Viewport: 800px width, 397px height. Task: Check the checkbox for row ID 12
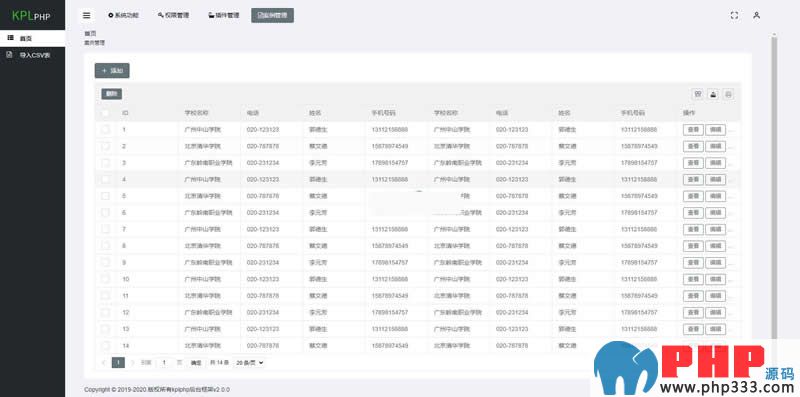click(105, 312)
